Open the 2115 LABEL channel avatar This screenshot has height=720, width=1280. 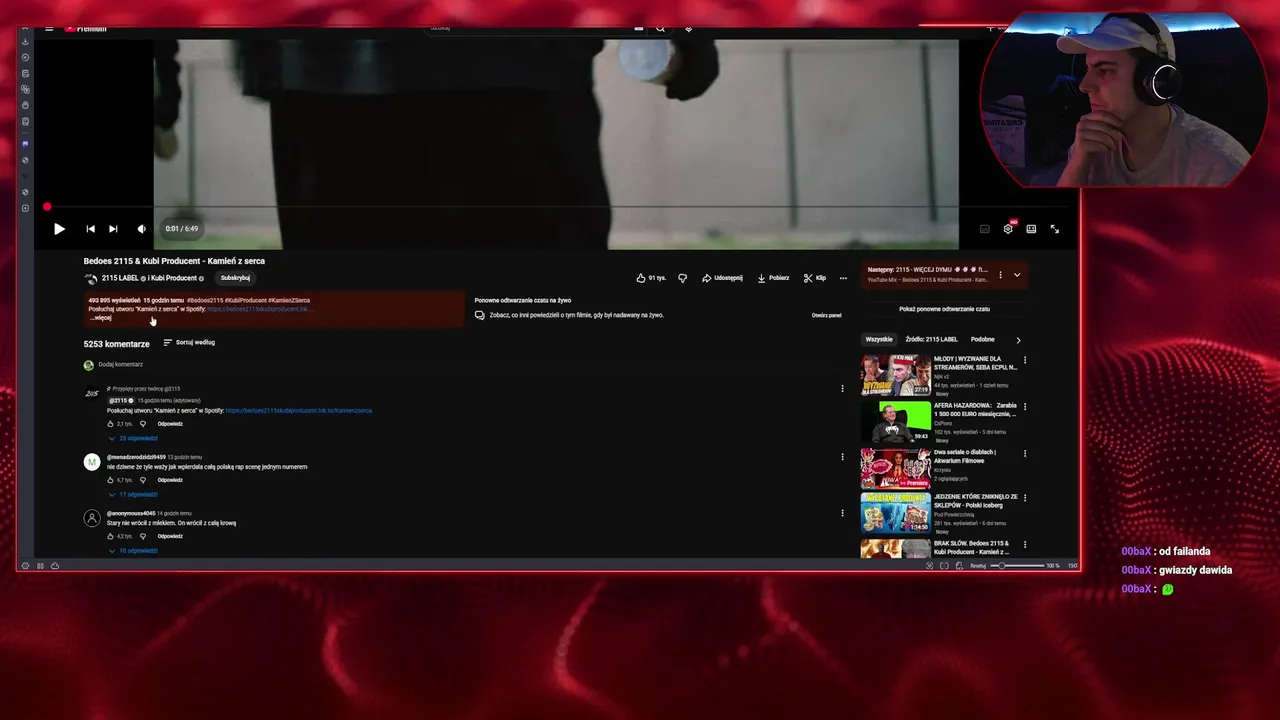[91, 278]
